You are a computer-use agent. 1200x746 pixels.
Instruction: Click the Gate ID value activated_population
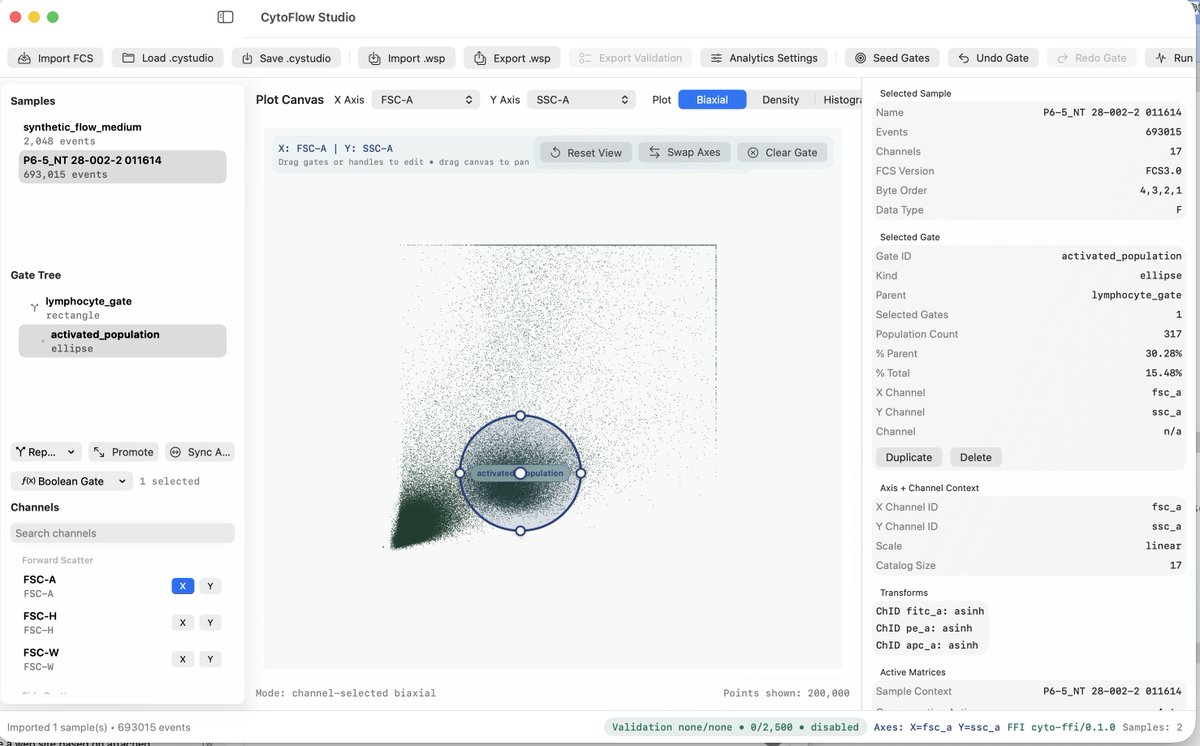(x=1121, y=256)
